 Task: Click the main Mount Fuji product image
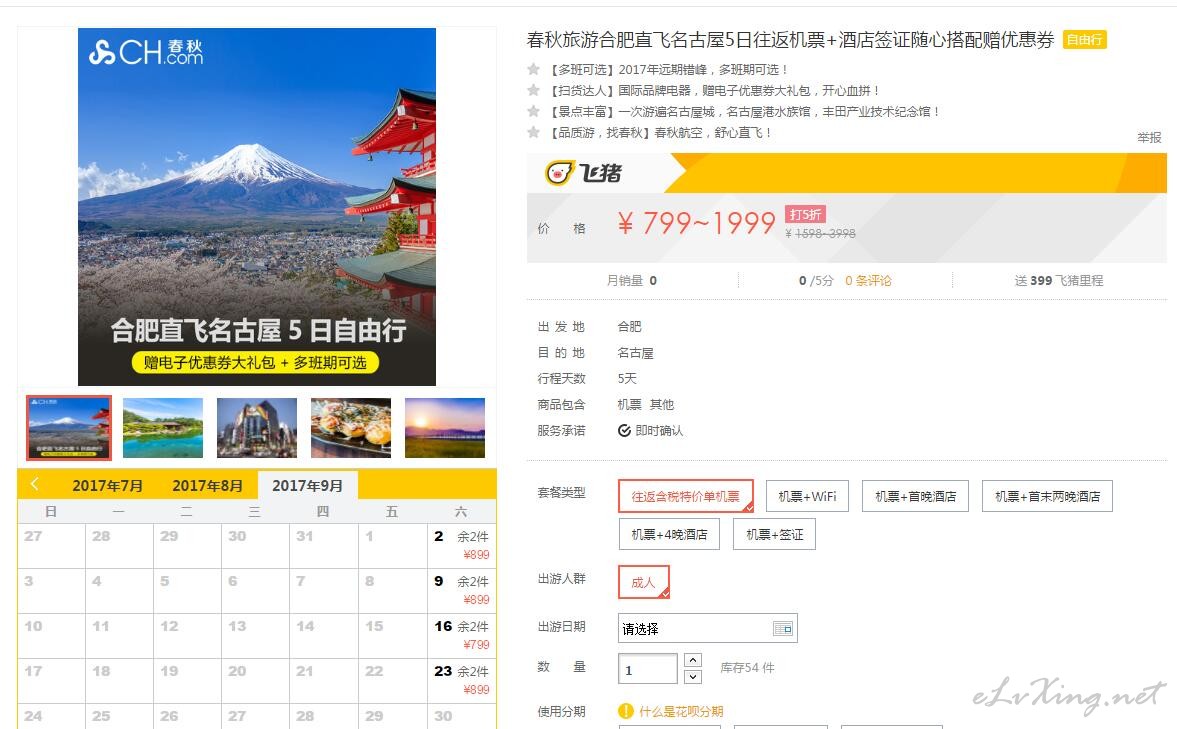click(257, 206)
